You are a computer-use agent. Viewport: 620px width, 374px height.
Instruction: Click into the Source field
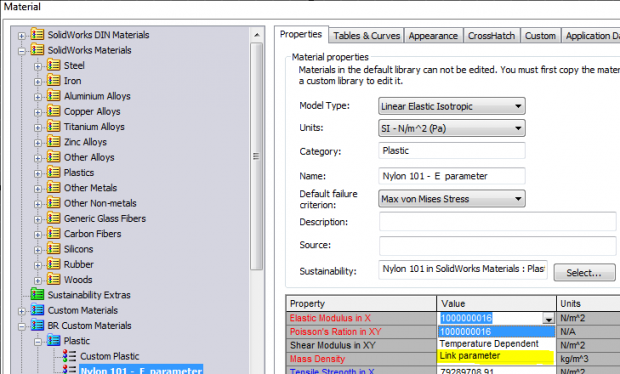(x=497, y=245)
